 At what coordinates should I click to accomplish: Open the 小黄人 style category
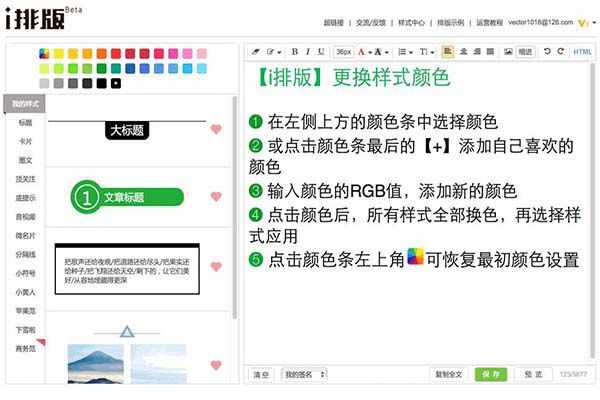26,292
